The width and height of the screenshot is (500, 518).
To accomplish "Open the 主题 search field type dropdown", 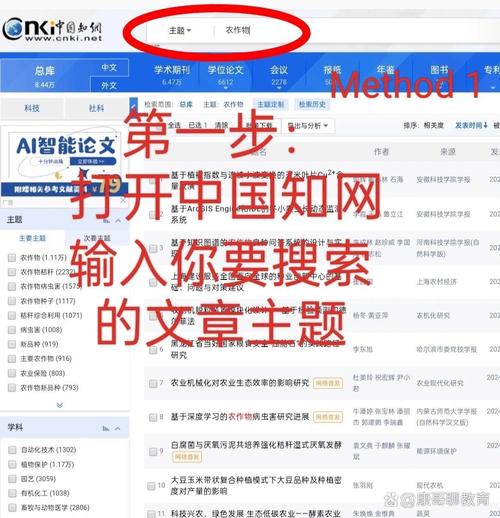I will point(180,31).
